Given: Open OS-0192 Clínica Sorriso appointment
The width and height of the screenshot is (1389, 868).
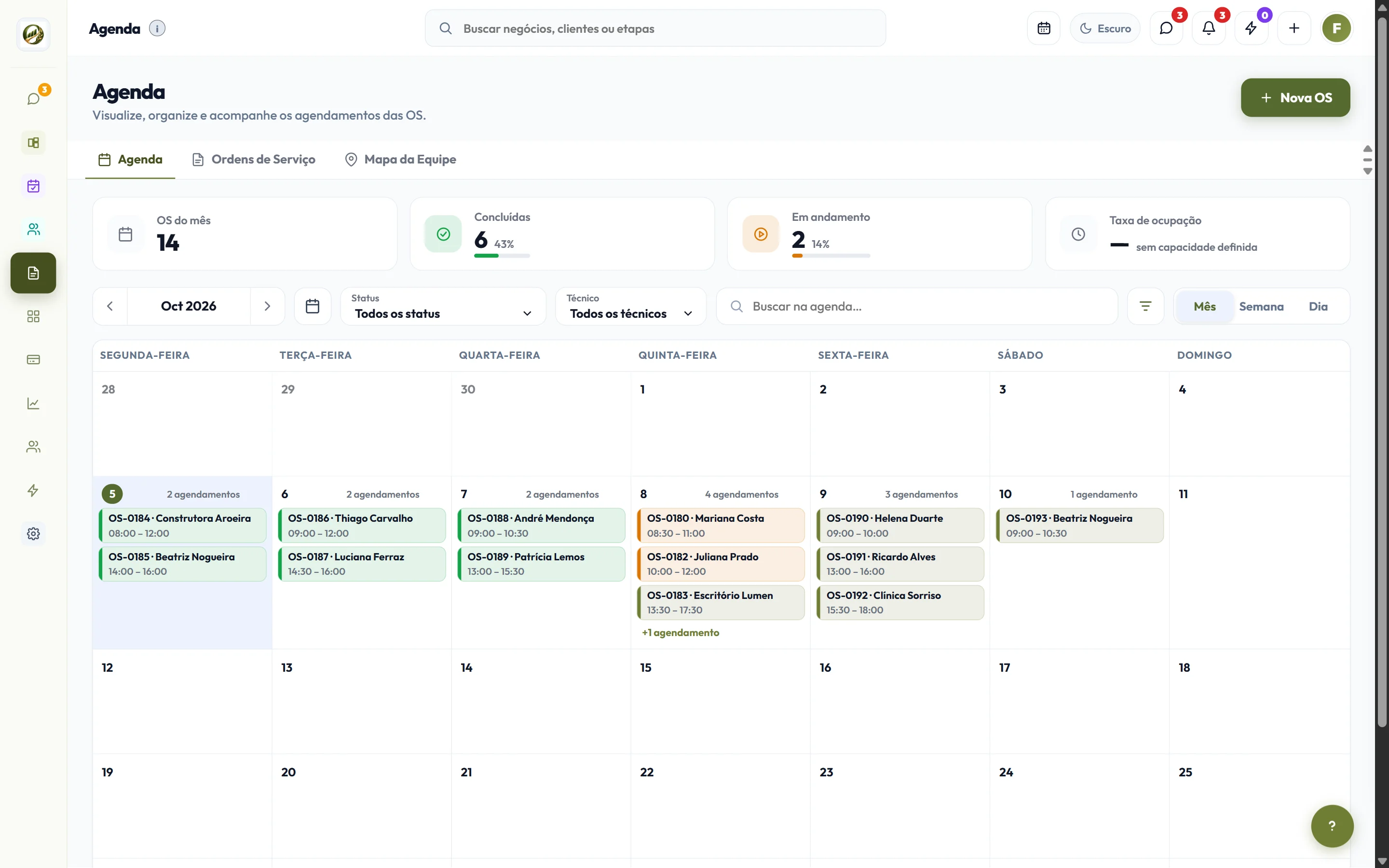Looking at the screenshot, I should point(900,602).
